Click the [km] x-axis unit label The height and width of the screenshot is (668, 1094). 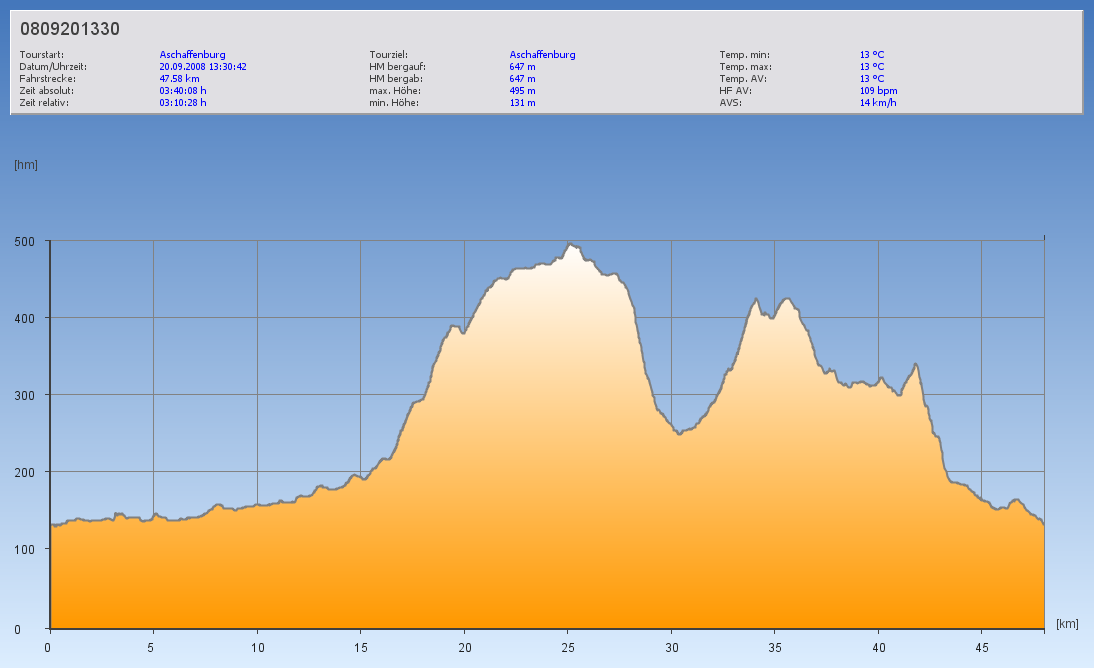(1067, 624)
